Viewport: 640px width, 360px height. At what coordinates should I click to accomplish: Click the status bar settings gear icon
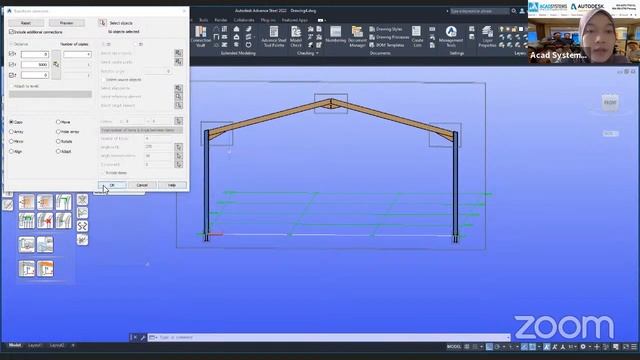click(583, 347)
